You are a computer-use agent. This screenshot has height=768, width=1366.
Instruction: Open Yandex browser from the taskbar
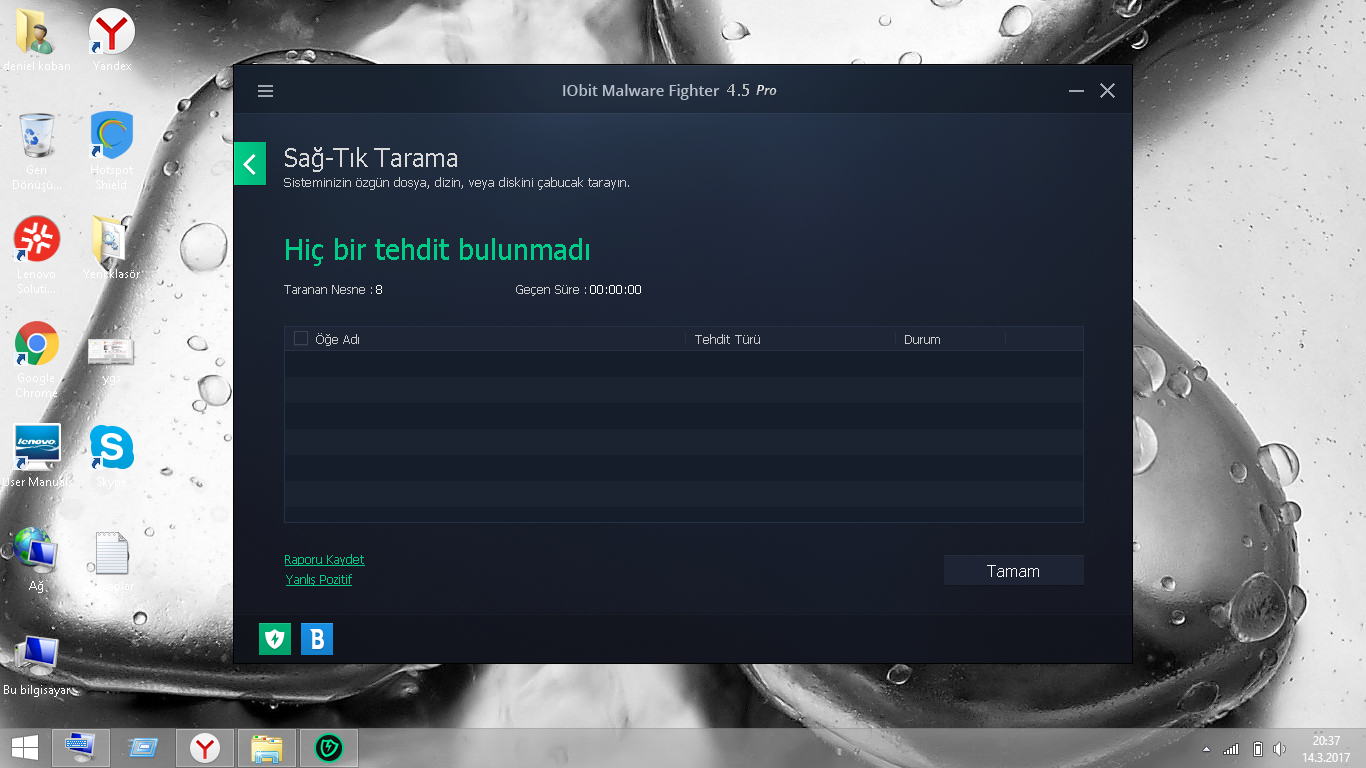205,747
